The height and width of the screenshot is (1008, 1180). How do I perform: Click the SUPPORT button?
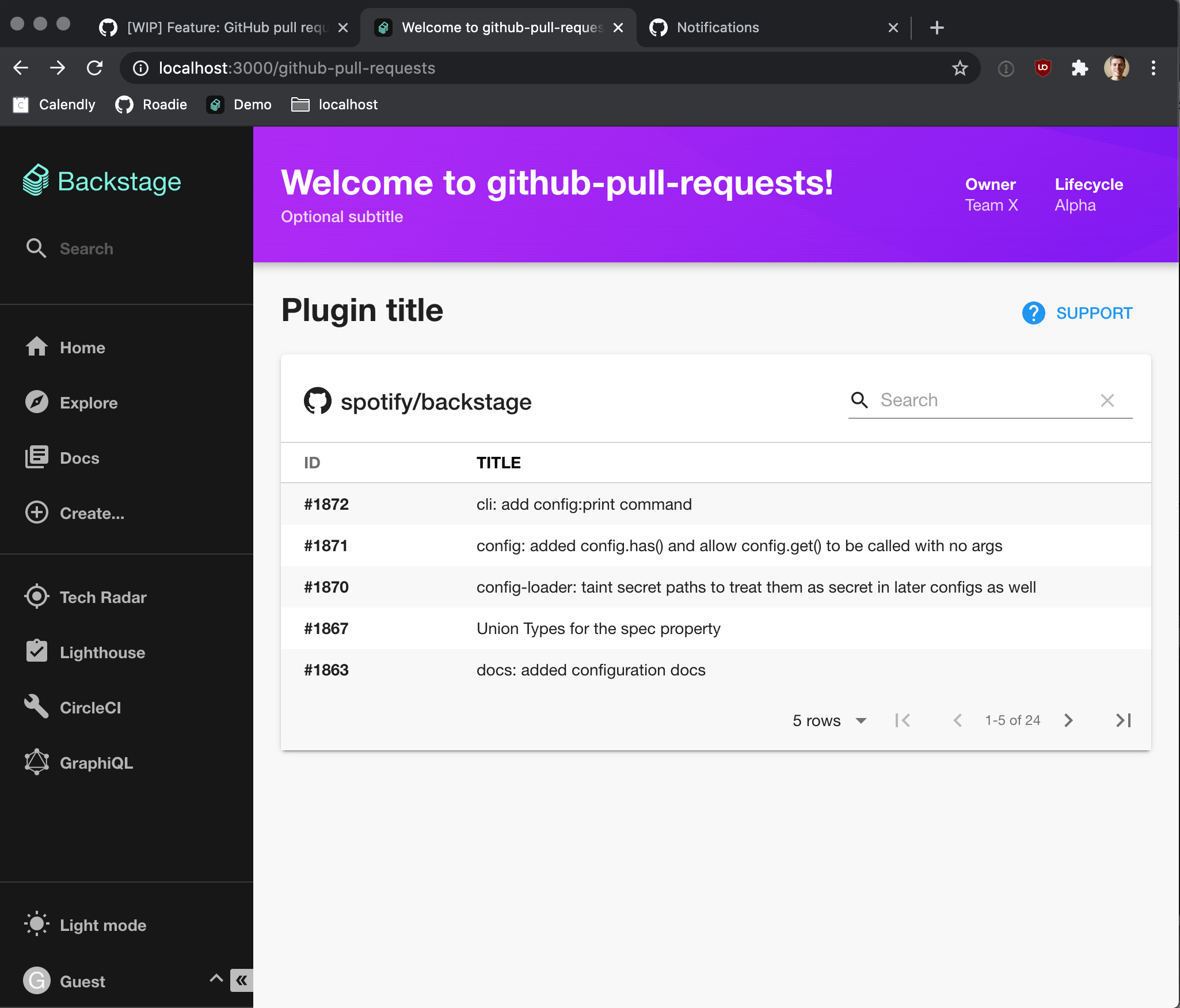[1078, 313]
